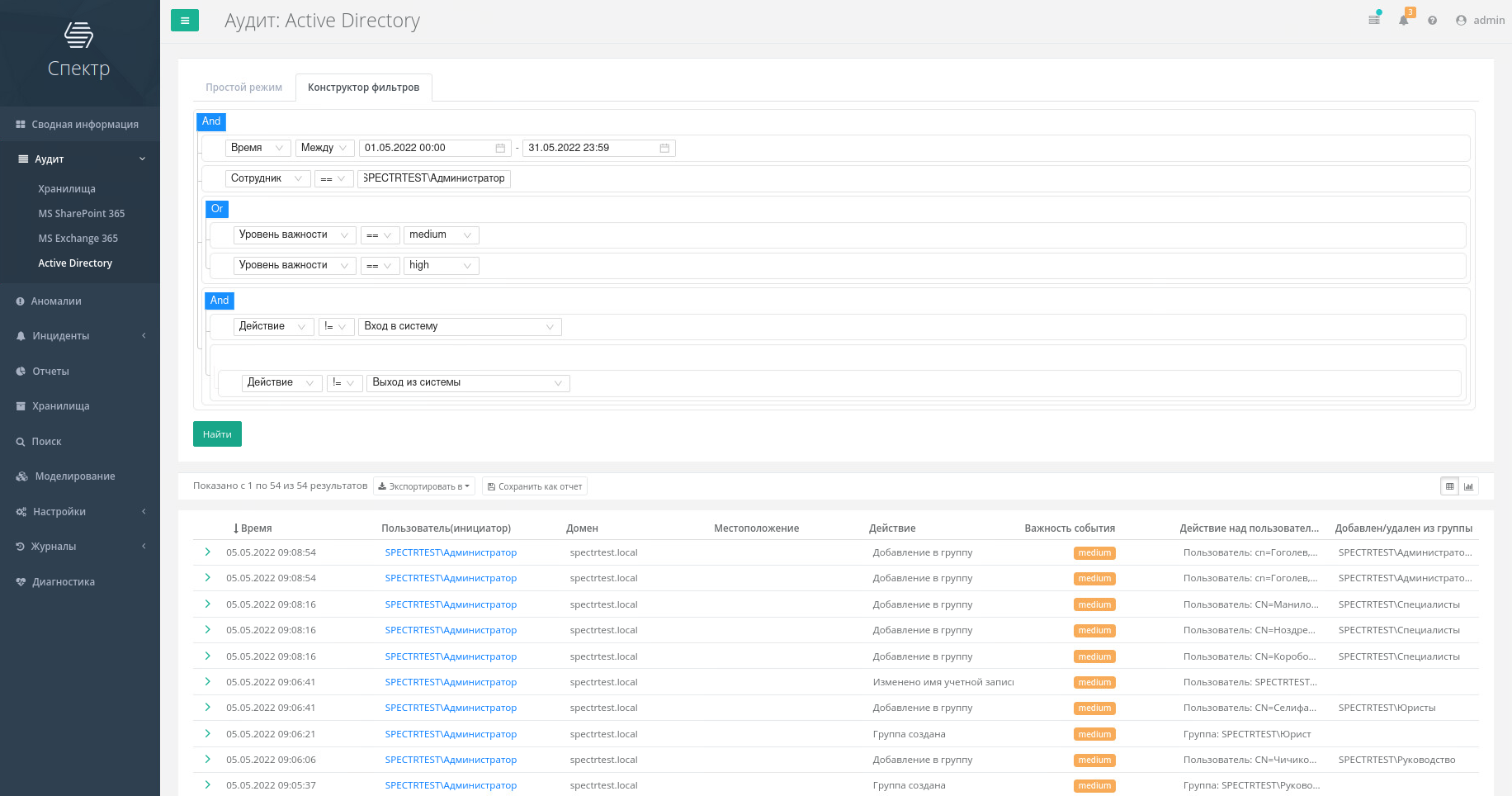This screenshot has height=796, width=1512.
Task: Sort by Действие column header
Action: (x=892, y=528)
